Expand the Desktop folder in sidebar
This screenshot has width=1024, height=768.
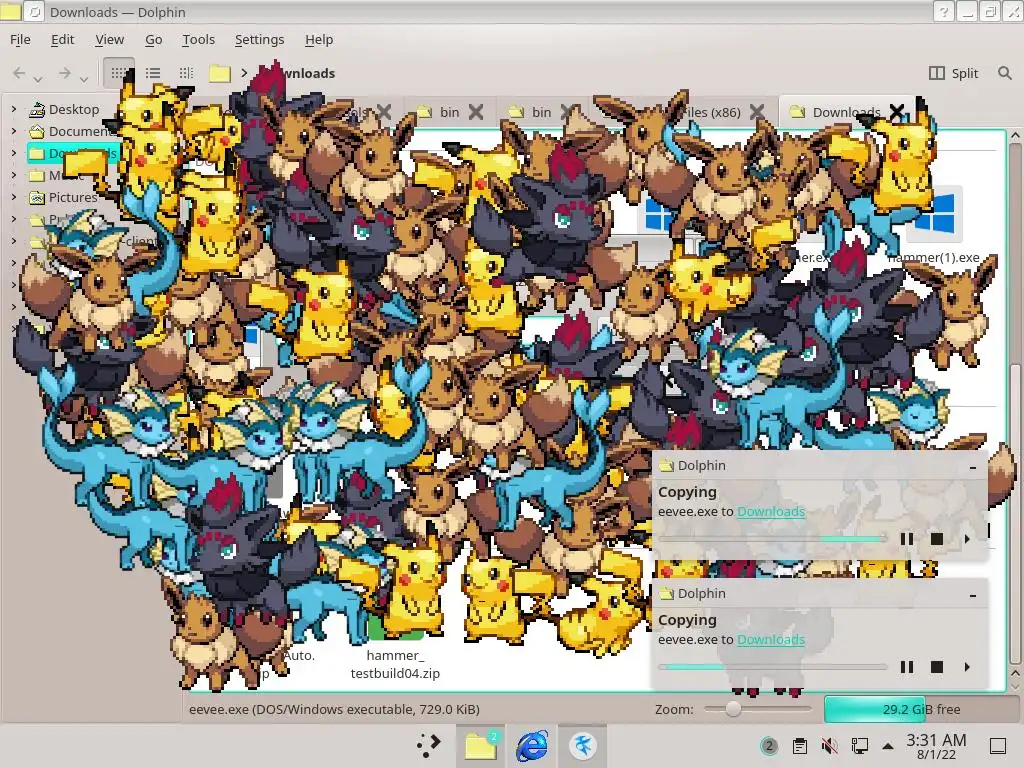click(x=14, y=109)
